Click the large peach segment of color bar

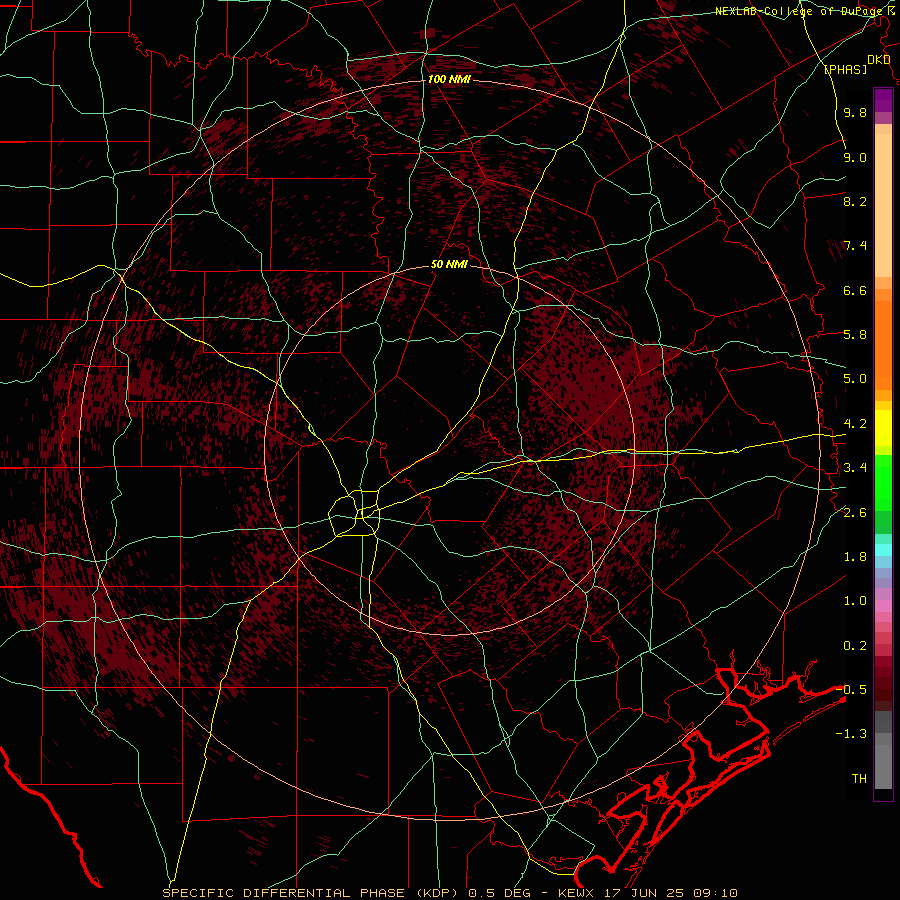tap(883, 205)
